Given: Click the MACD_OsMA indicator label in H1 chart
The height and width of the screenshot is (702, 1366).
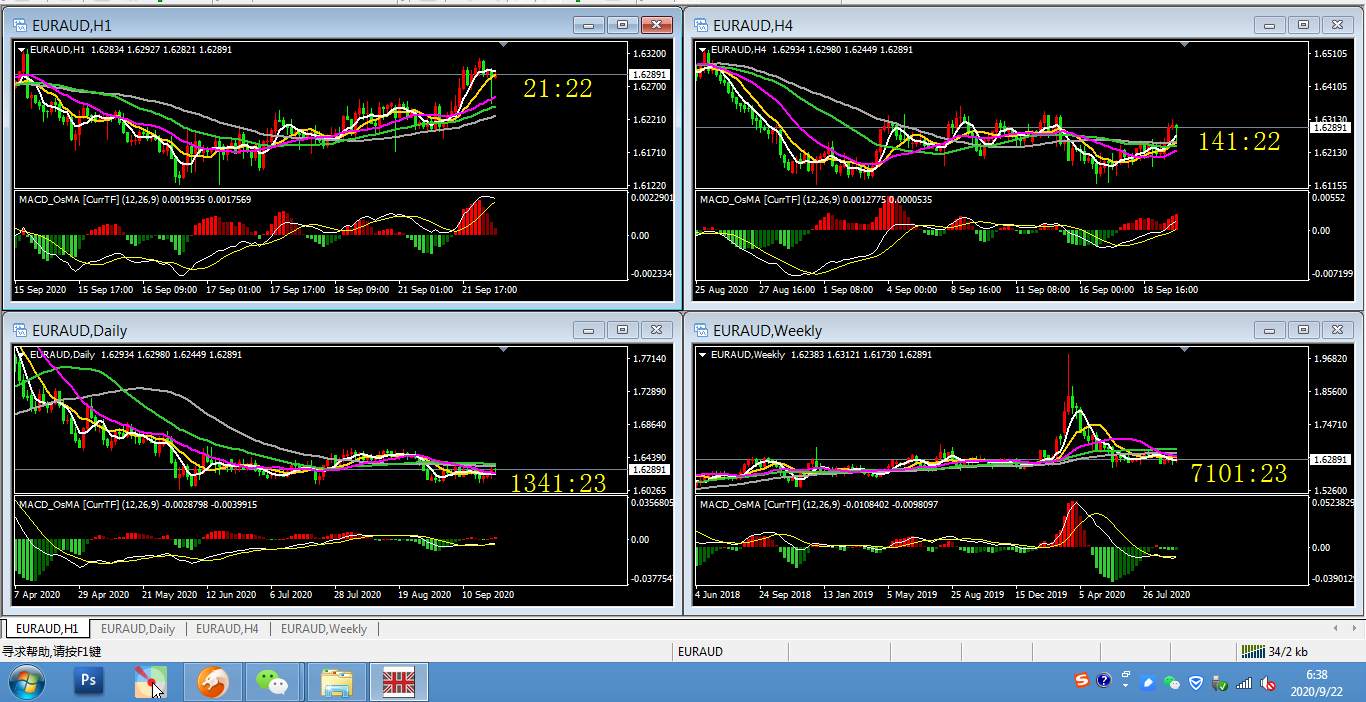Looking at the screenshot, I should 134,200.
